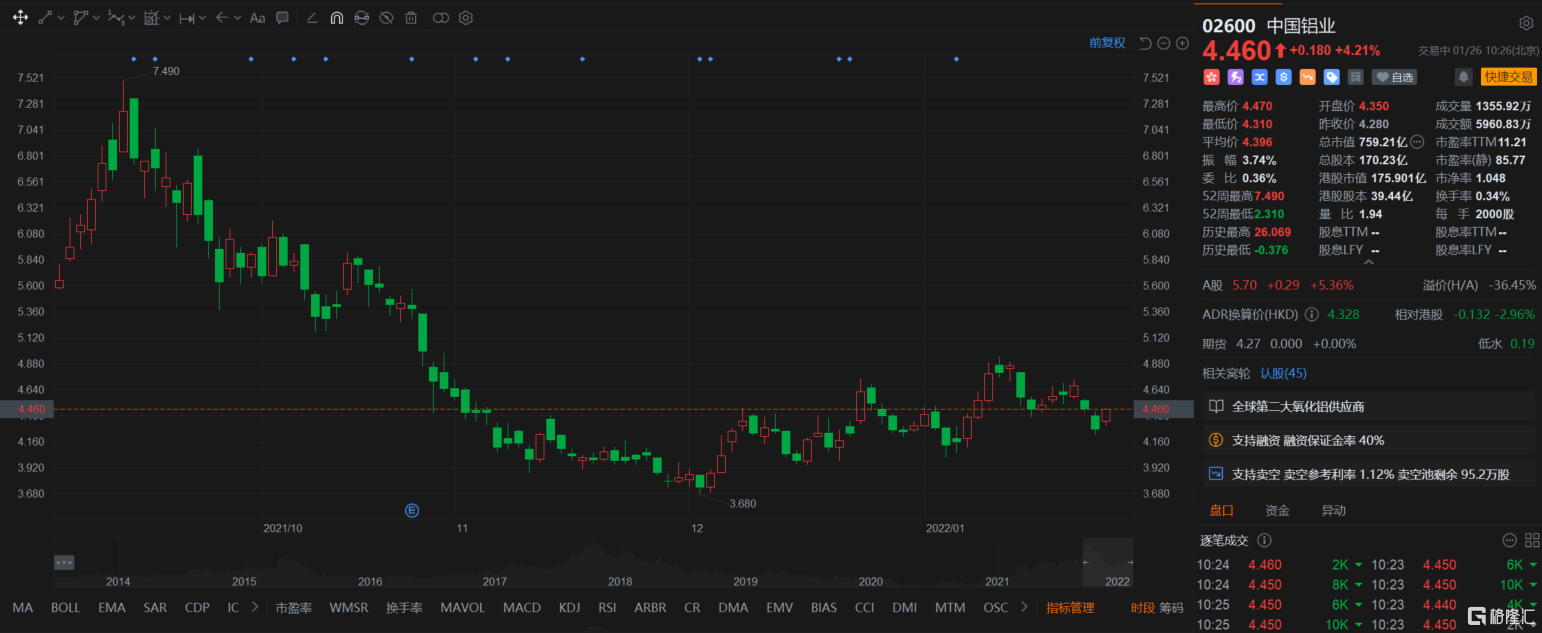1542x633 pixels.
Task: Open the wave tool dropdown arrow
Action: (133, 18)
